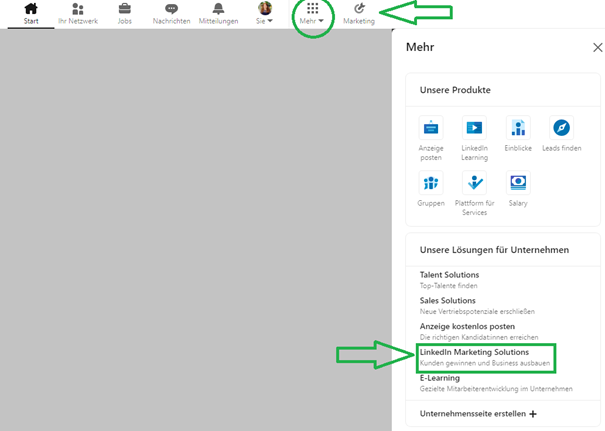Open Gruppen people icon

point(431,183)
